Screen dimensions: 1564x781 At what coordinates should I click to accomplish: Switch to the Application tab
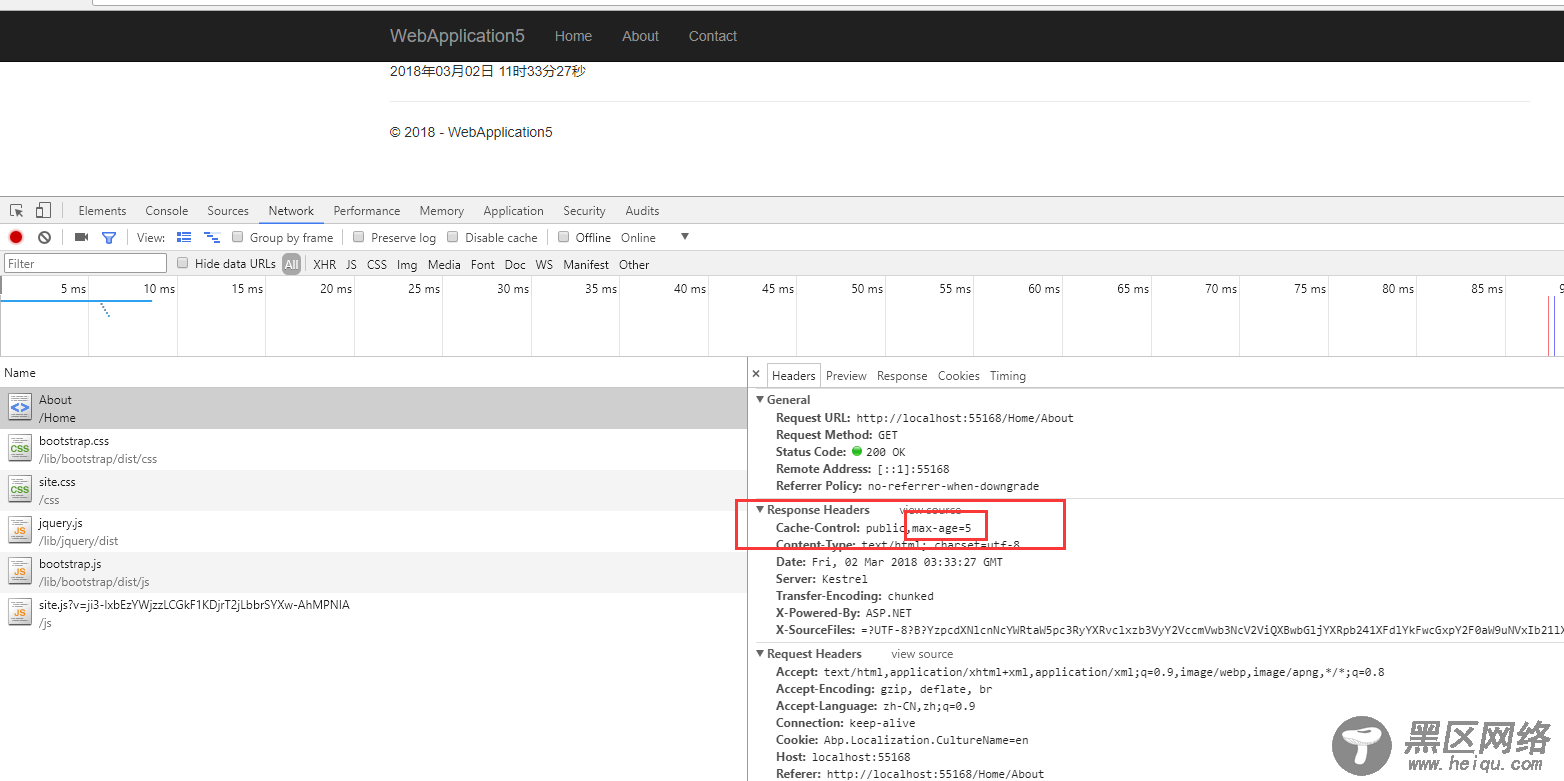pyautogui.click(x=513, y=211)
